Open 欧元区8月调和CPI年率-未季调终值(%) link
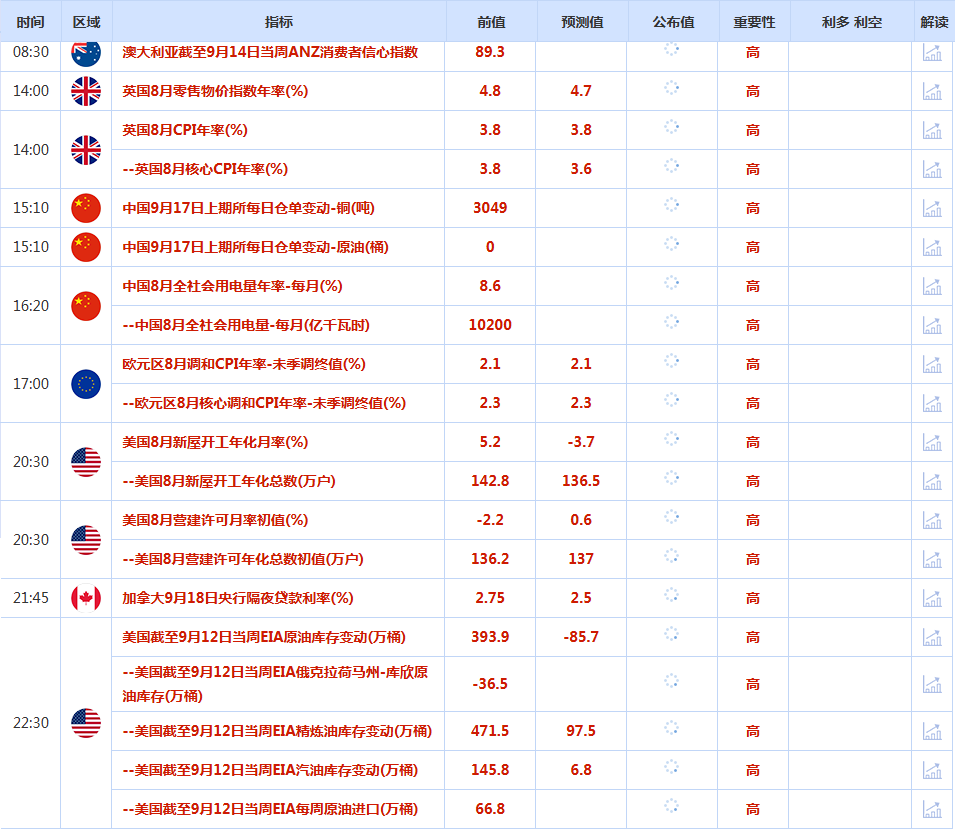 [244, 364]
